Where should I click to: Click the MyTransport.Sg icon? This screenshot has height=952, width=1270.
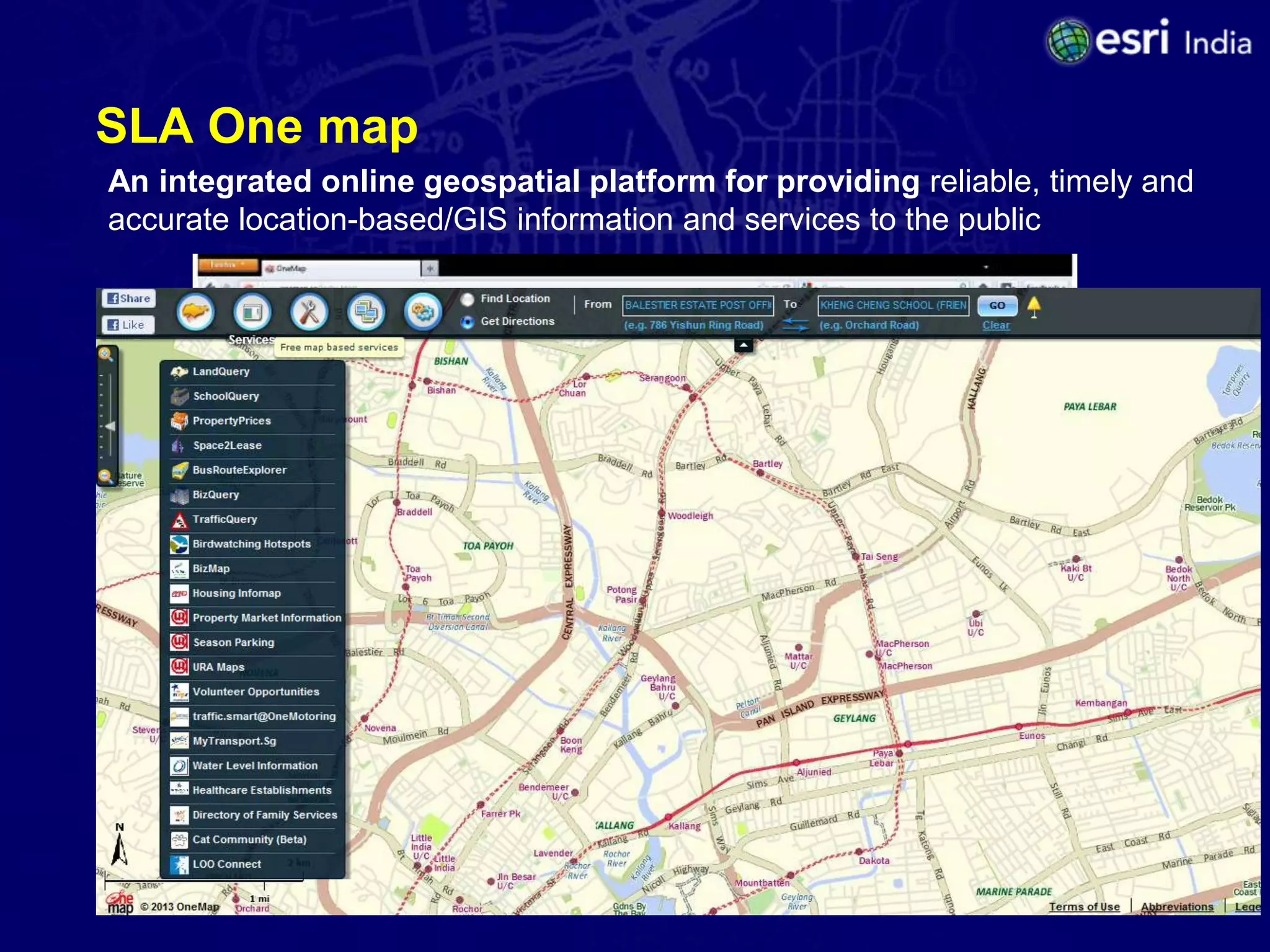point(179,741)
